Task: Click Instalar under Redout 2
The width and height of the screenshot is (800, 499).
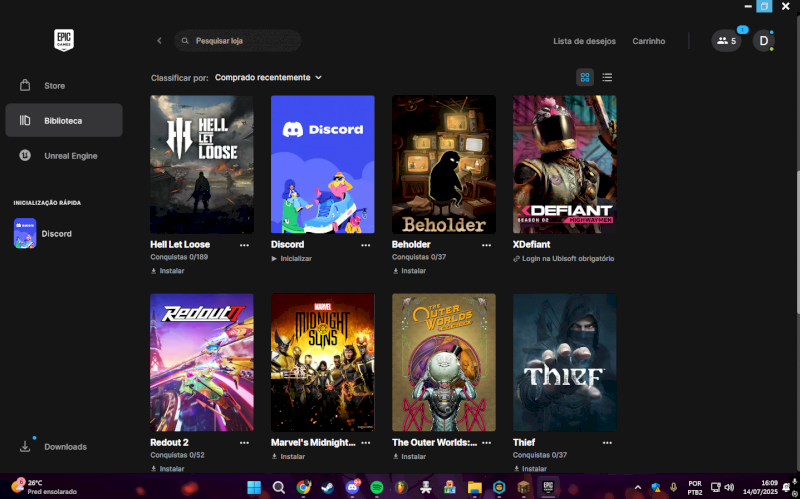Action: tap(168, 468)
